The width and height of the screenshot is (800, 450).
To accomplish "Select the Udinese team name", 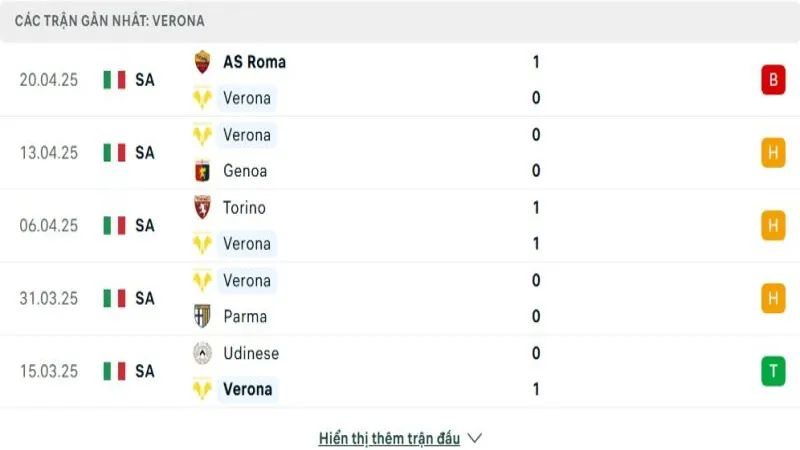I will pos(251,353).
